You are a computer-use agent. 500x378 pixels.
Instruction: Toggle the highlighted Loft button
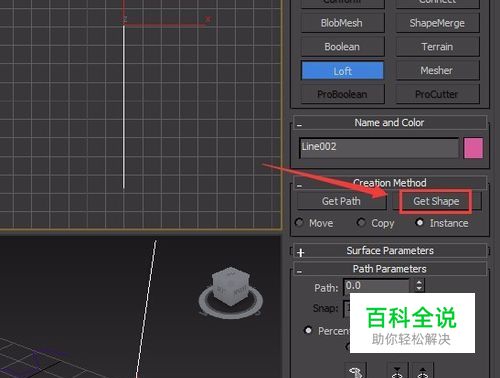click(342, 71)
